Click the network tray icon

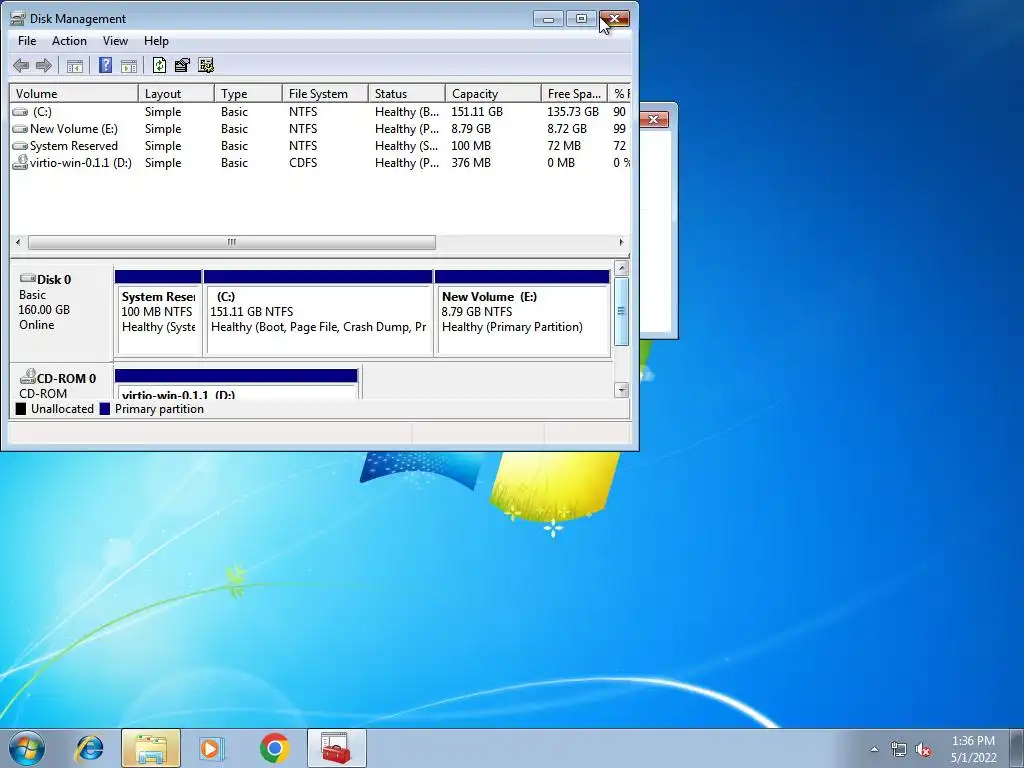coord(899,750)
